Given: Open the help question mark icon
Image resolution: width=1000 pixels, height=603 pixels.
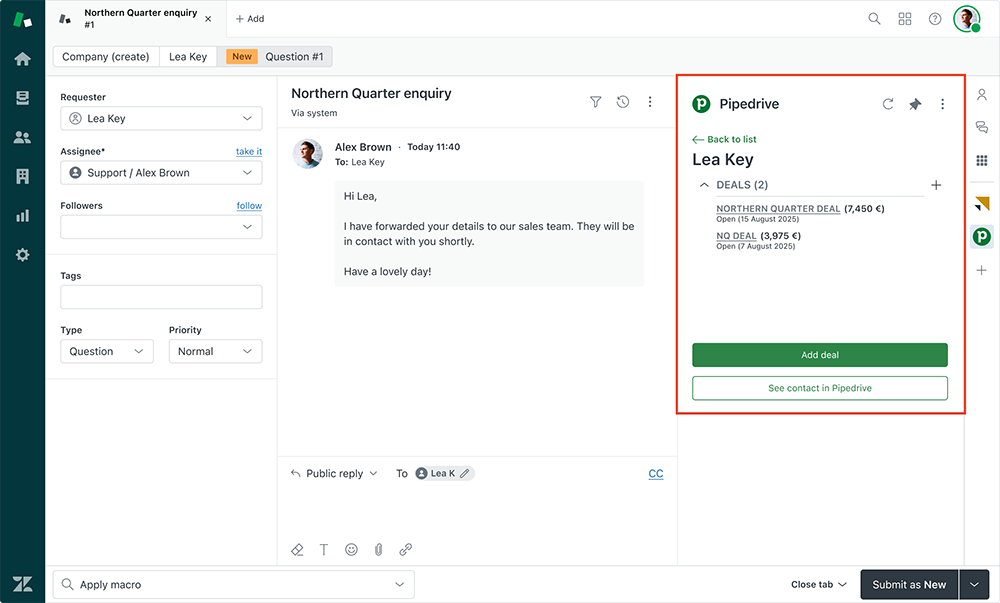Looking at the screenshot, I should 935,18.
